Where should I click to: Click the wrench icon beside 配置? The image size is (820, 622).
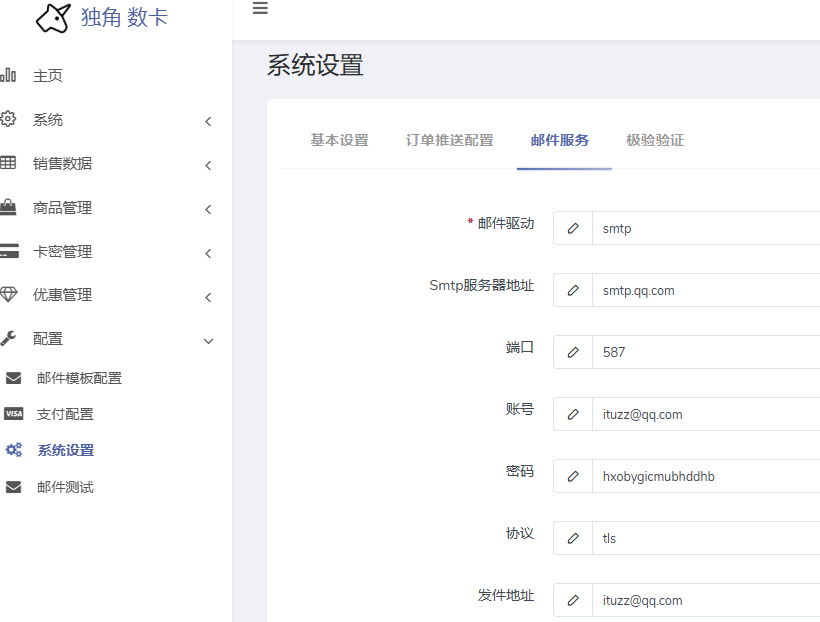[x=8, y=338]
